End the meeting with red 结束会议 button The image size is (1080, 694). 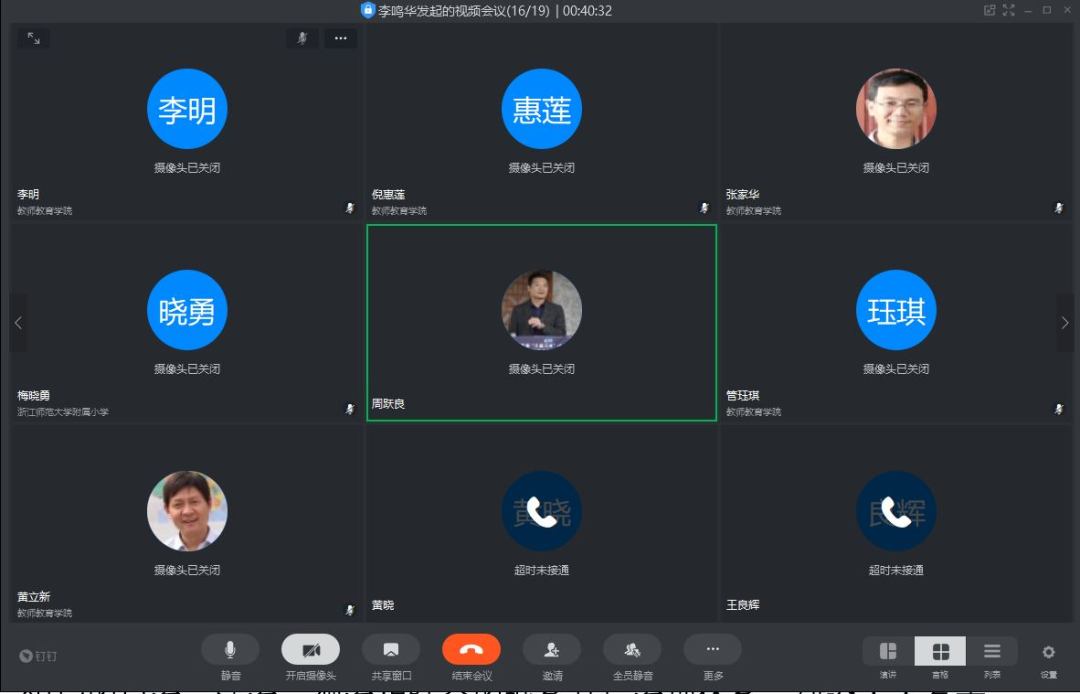point(471,650)
